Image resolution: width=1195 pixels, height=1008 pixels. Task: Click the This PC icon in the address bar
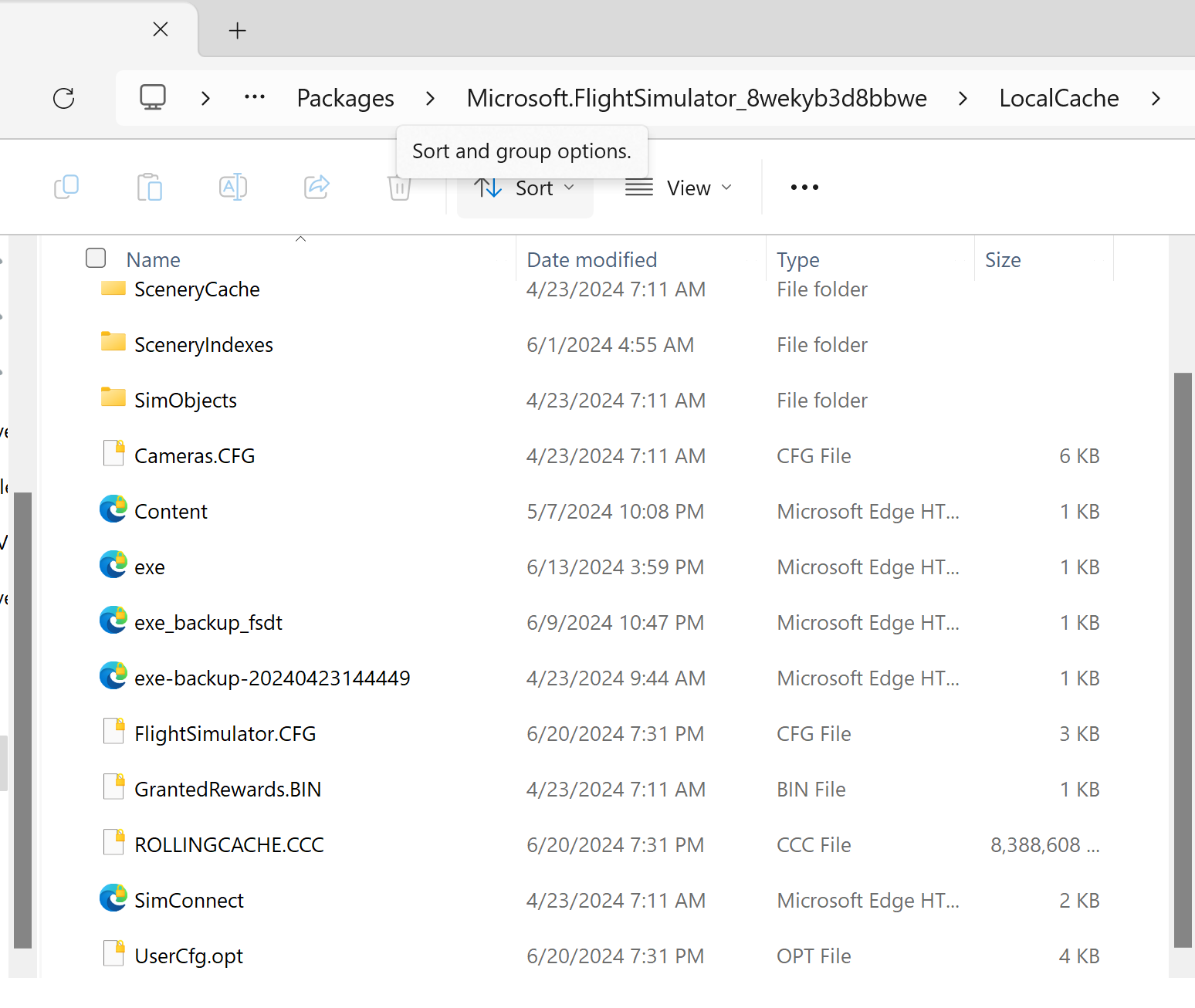152,97
